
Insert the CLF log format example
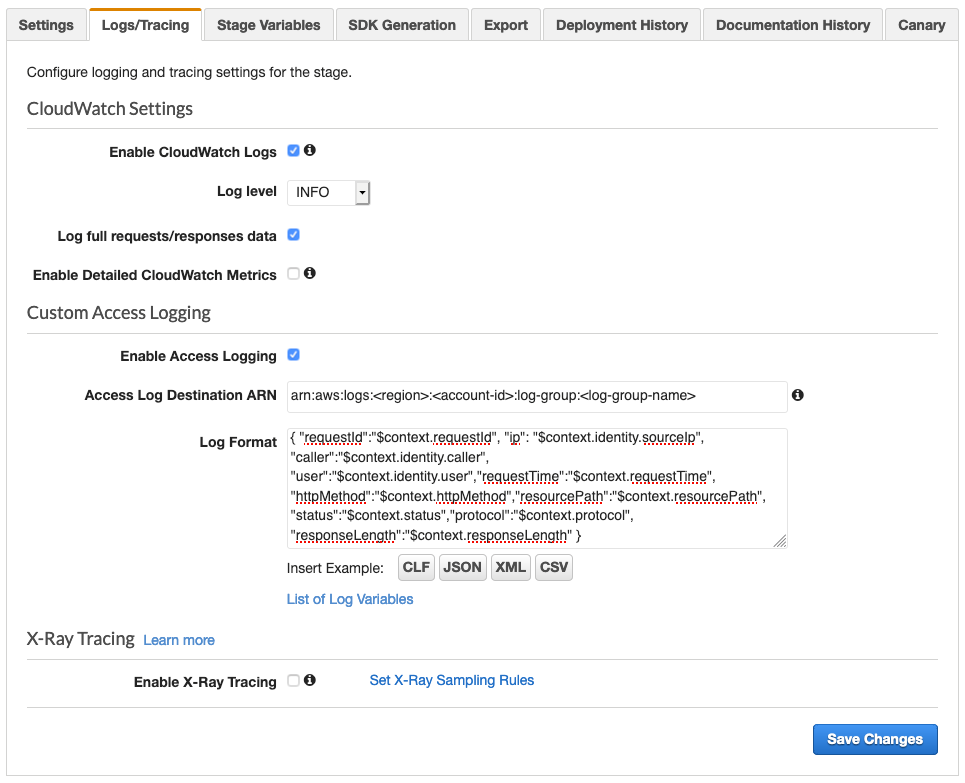pyautogui.click(x=416, y=567)
